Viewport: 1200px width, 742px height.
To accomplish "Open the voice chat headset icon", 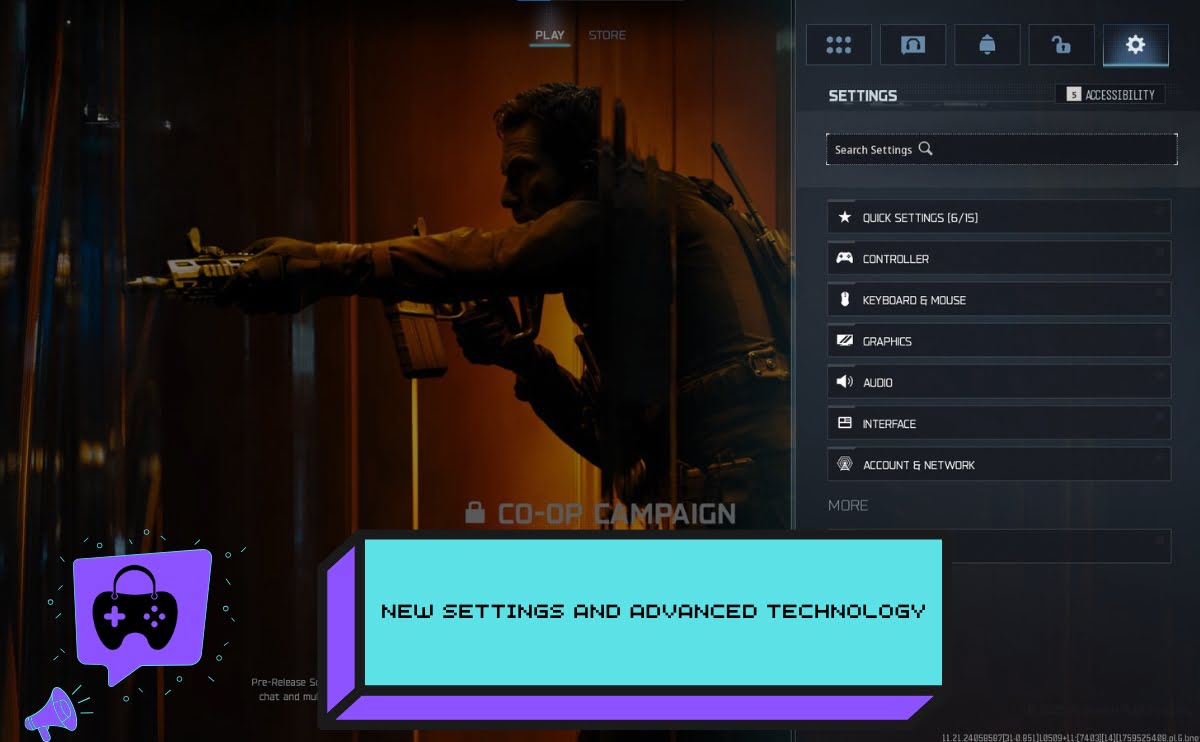I will [912, 44].
